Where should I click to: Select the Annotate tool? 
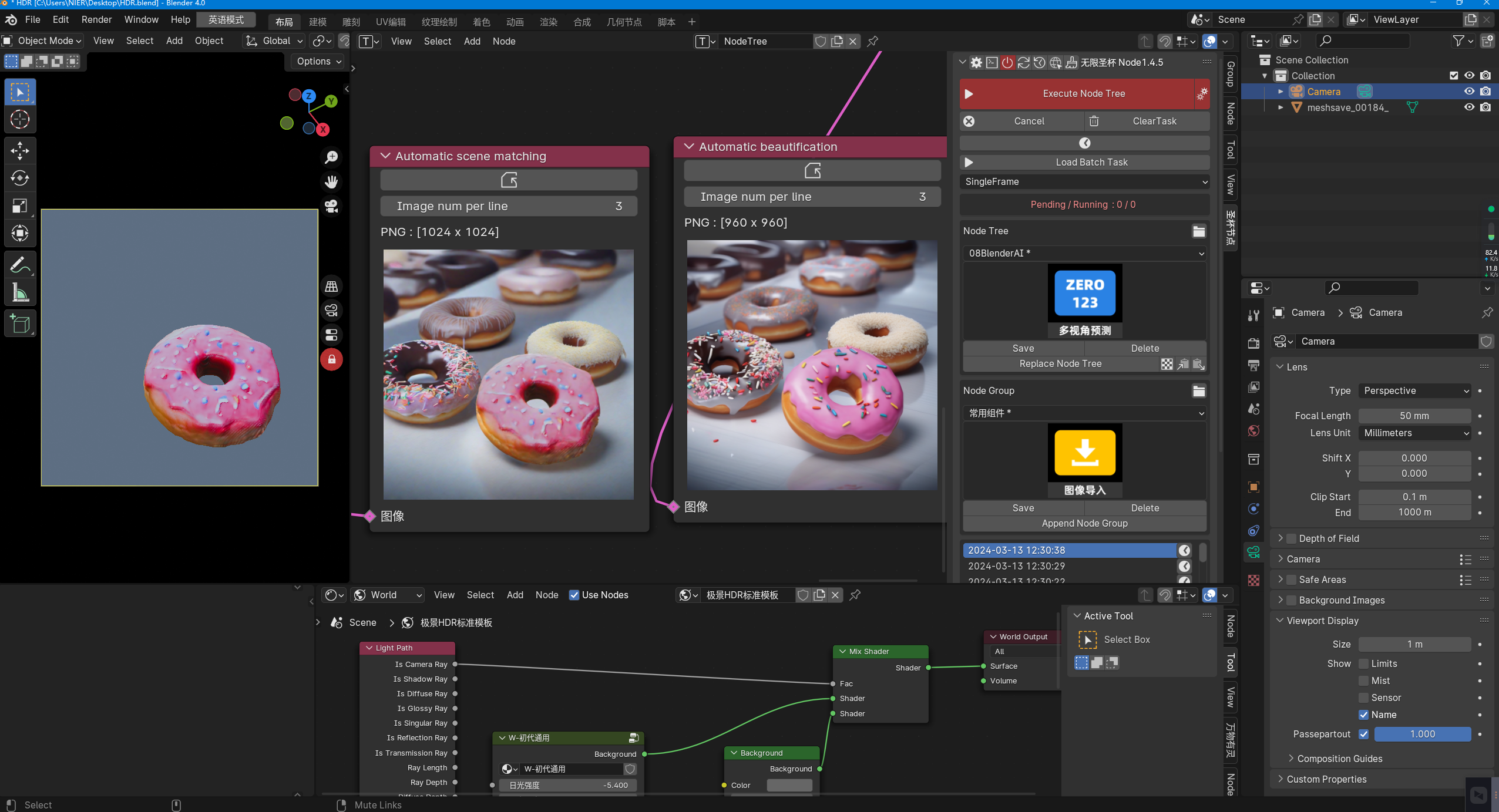(20, 265)
